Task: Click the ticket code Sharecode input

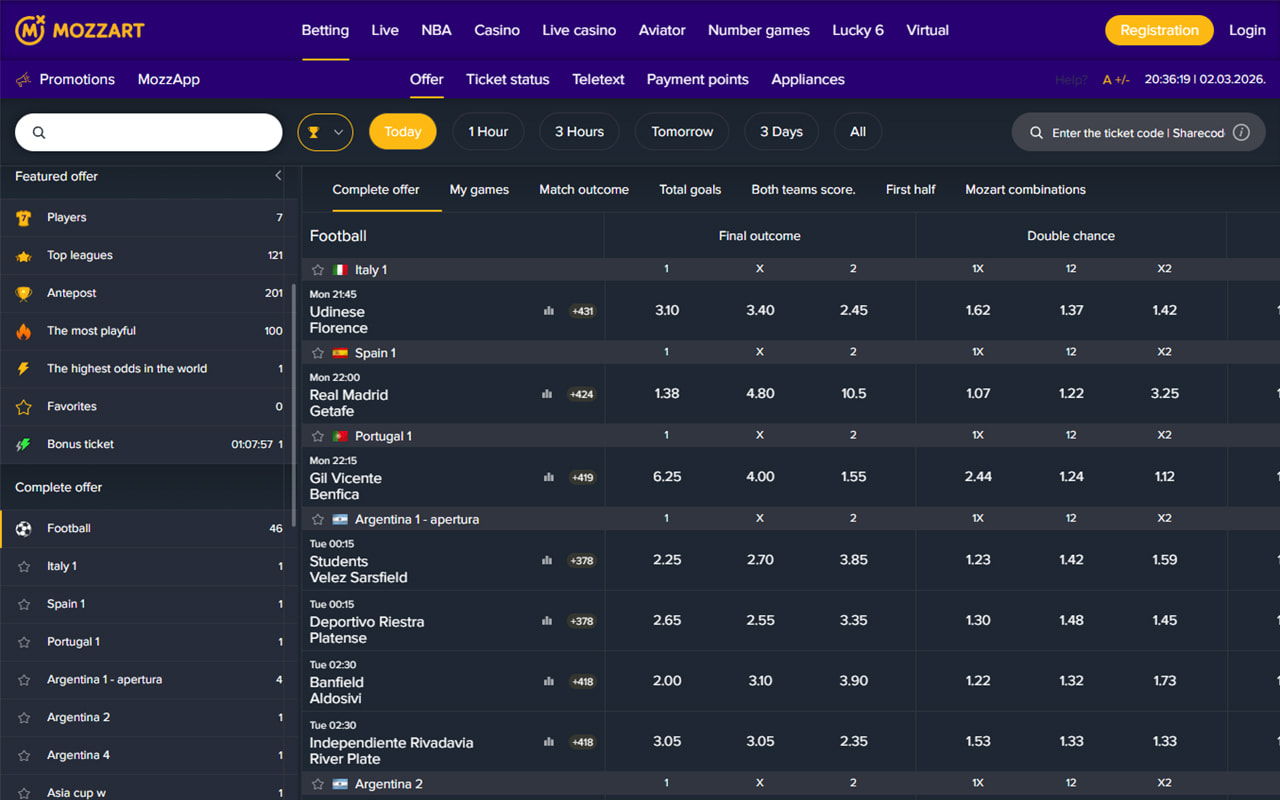Action: [1138, 132]
